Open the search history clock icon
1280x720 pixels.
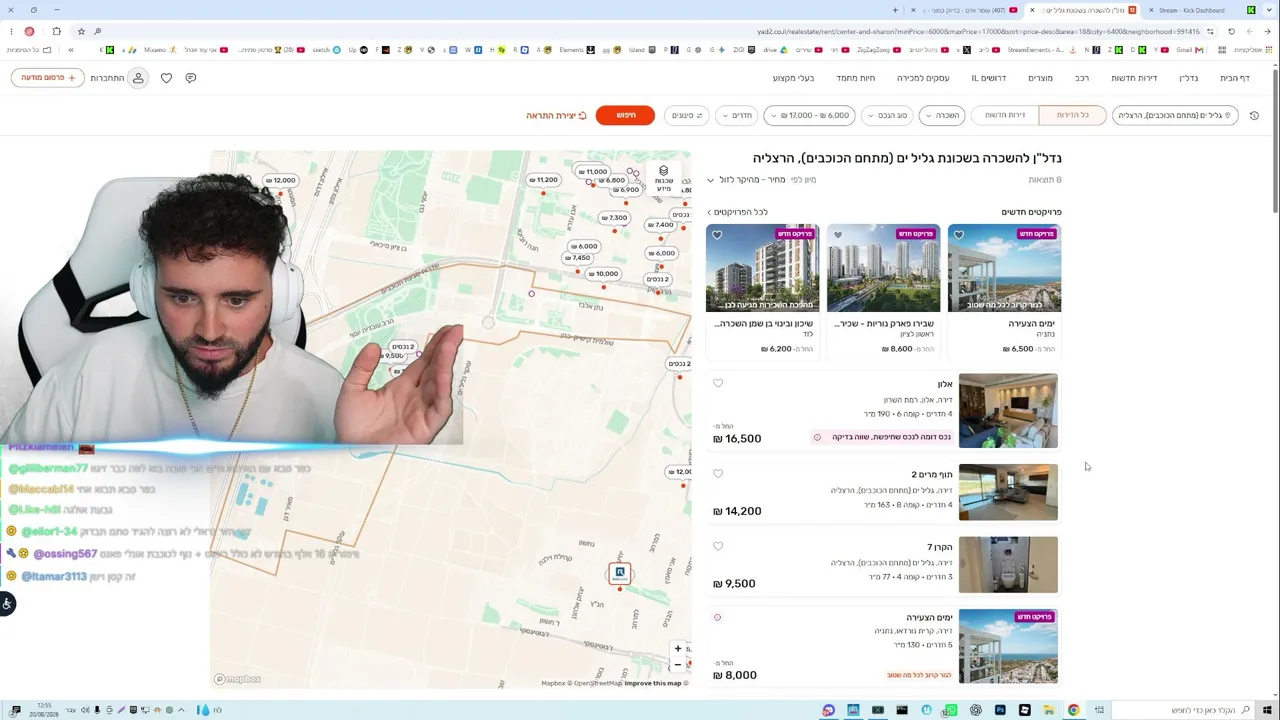pyautogui.click(x=1255, y=116)
